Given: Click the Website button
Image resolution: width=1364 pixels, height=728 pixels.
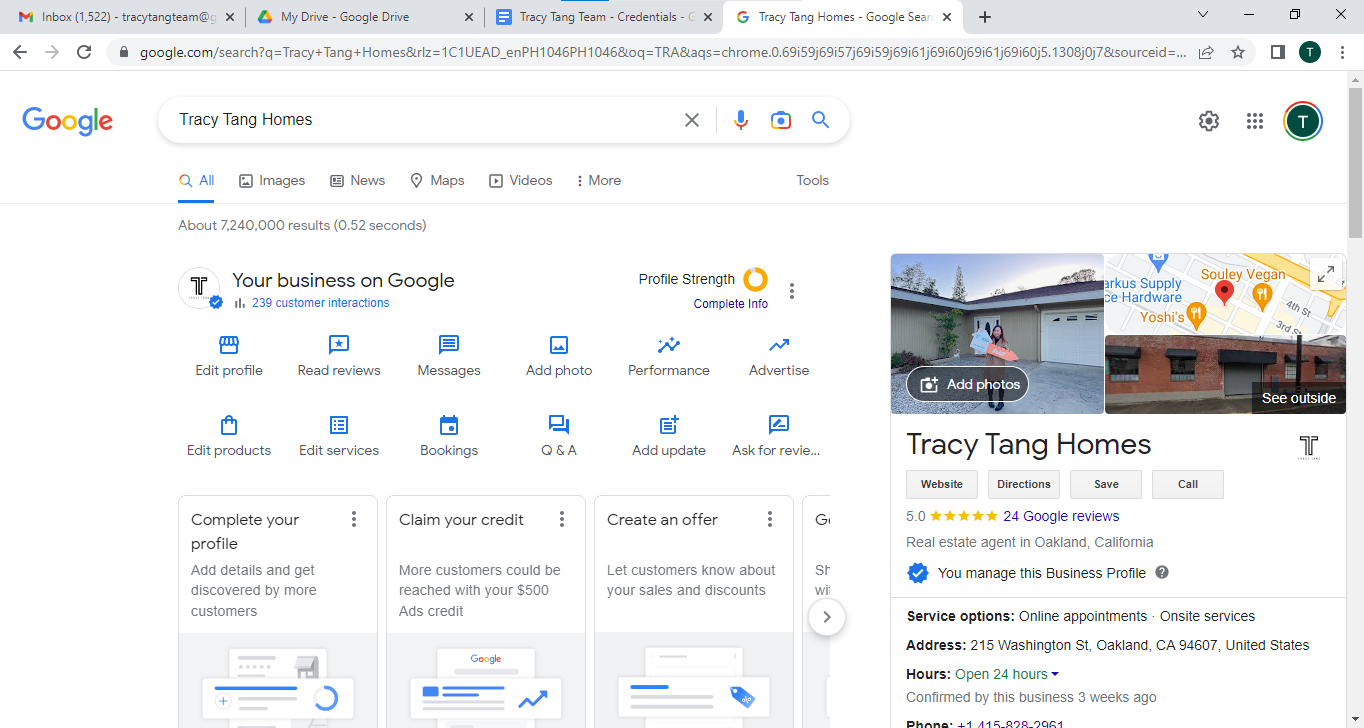Looking at the screenshot, I should (942, 484).
